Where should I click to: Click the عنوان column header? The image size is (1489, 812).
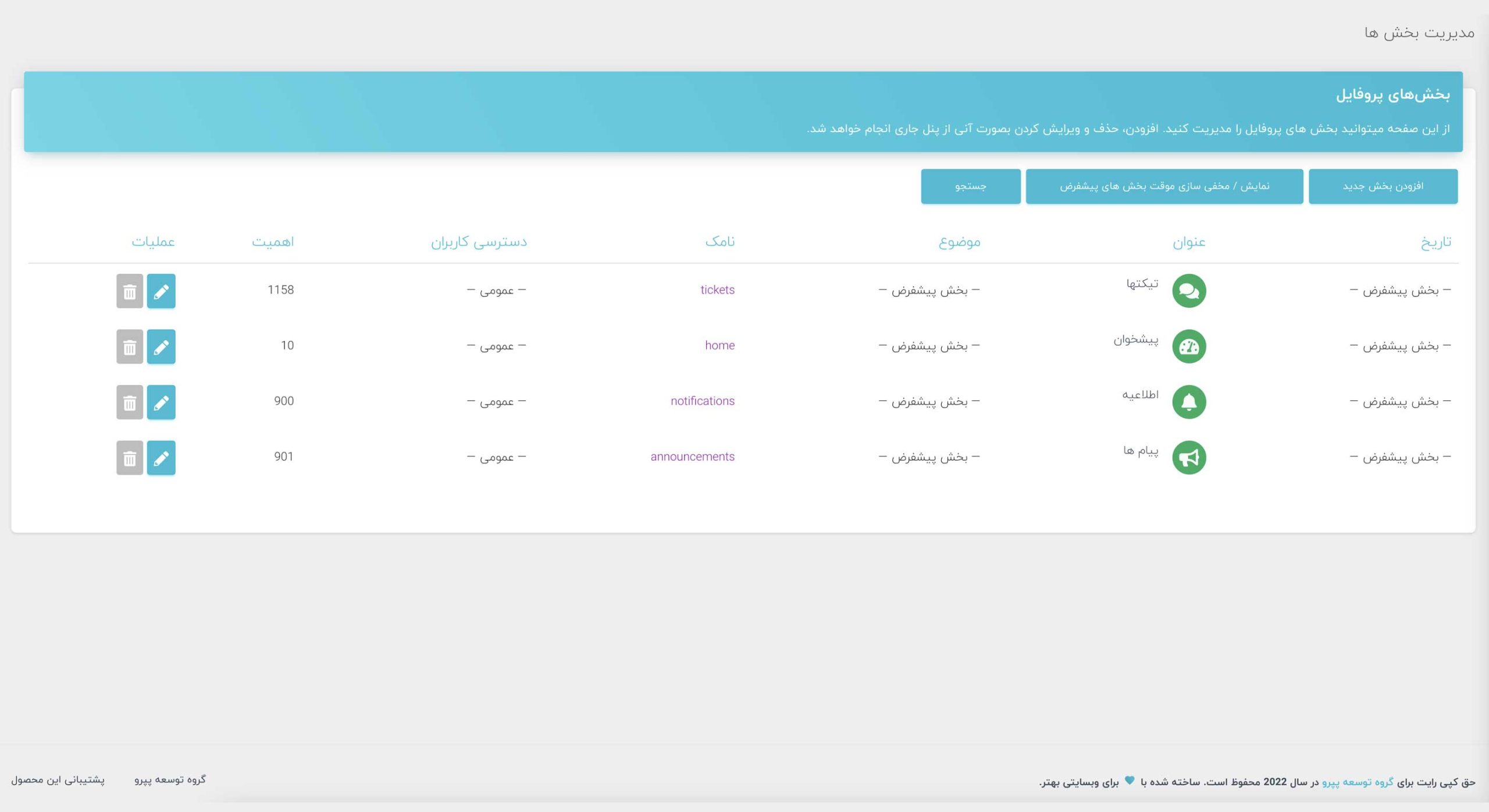[x=1189, y=242]
